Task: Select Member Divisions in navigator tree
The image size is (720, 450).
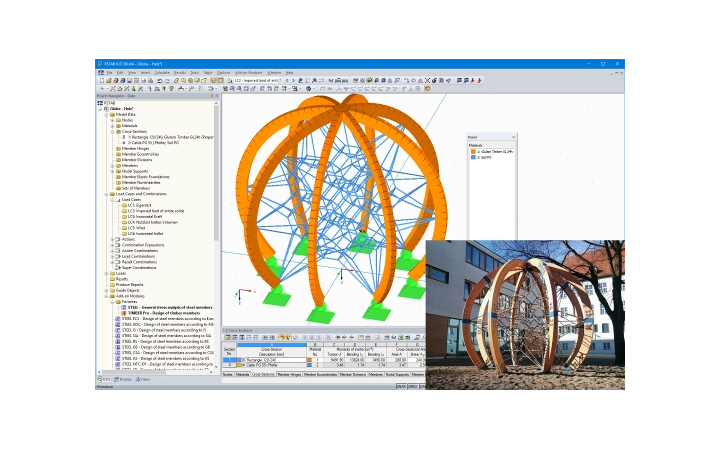Action: [137, 160]
